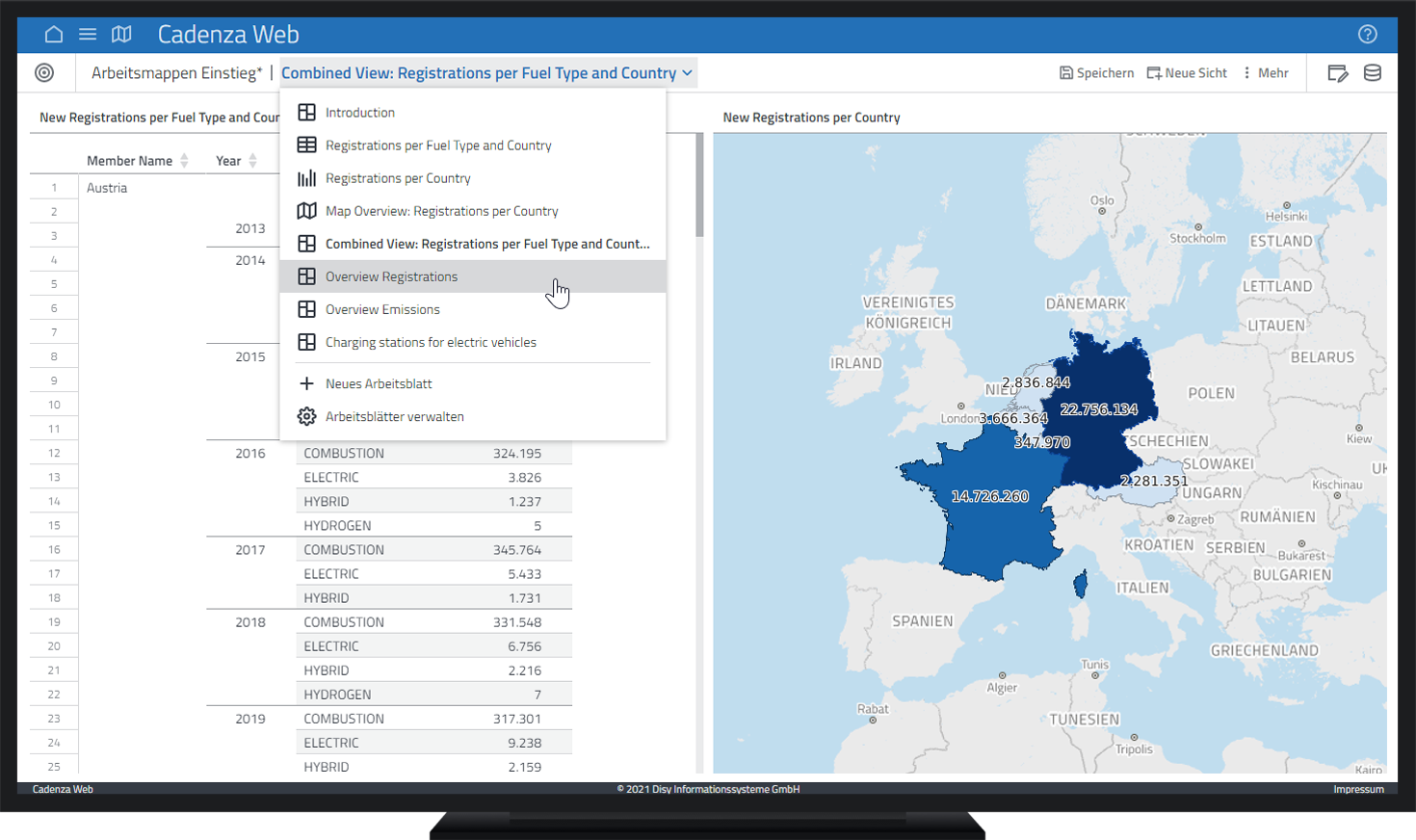Select Overview Registrations worksheet

(391, 276)
